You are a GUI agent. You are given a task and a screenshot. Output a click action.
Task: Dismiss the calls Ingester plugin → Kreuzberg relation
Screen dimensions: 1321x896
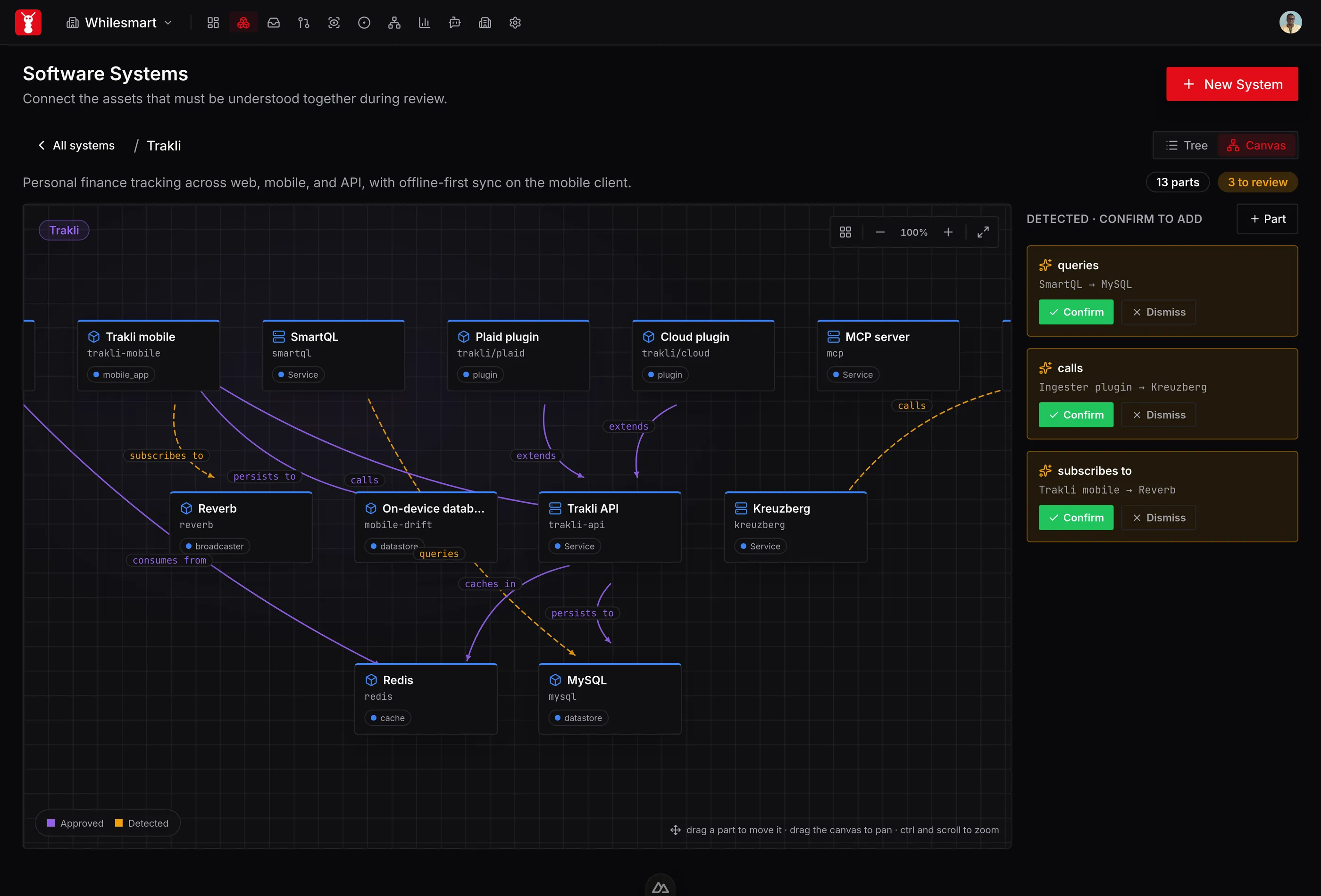1158,415
